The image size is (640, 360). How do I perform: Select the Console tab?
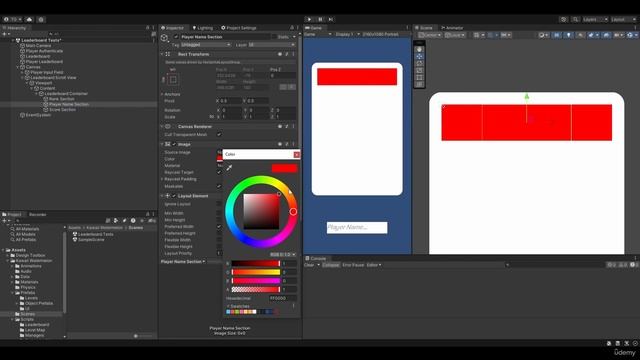click(316, 258)
